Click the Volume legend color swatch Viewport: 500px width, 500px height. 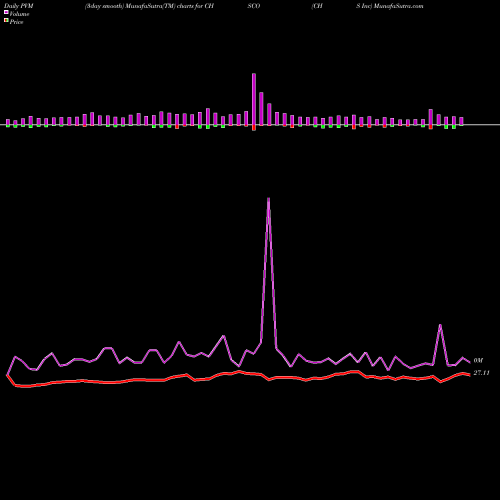[6, 13]
